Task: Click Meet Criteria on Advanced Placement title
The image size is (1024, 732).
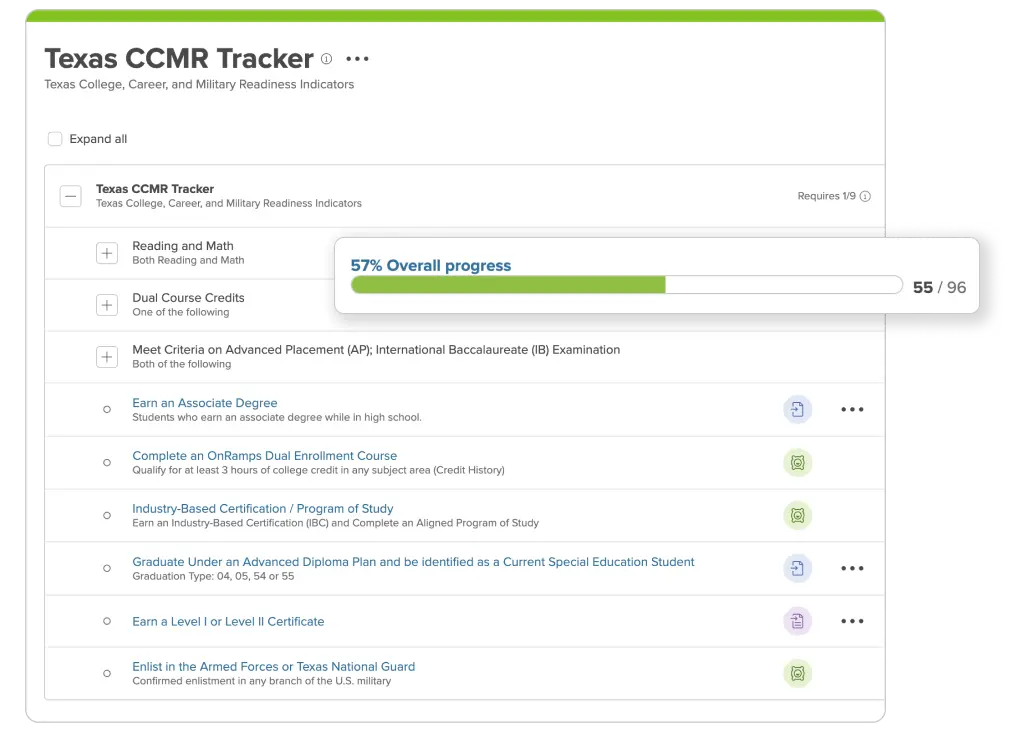Action: pos(376,350)
